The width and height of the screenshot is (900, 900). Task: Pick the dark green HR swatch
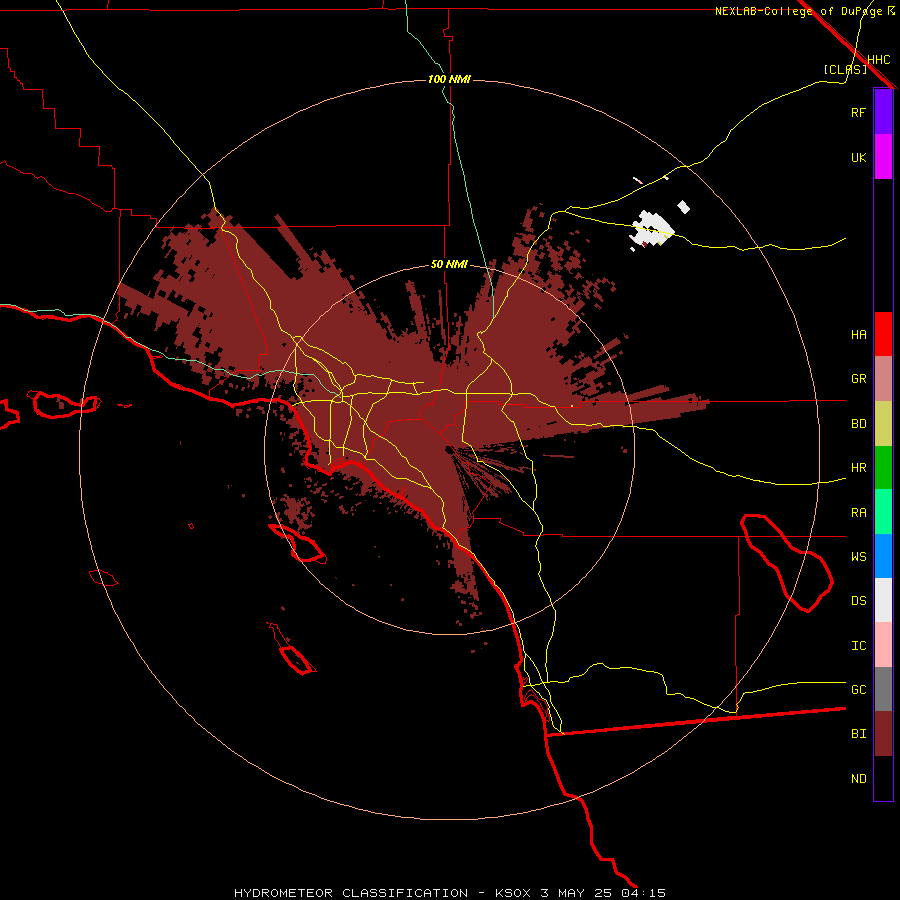coord(883,467)
